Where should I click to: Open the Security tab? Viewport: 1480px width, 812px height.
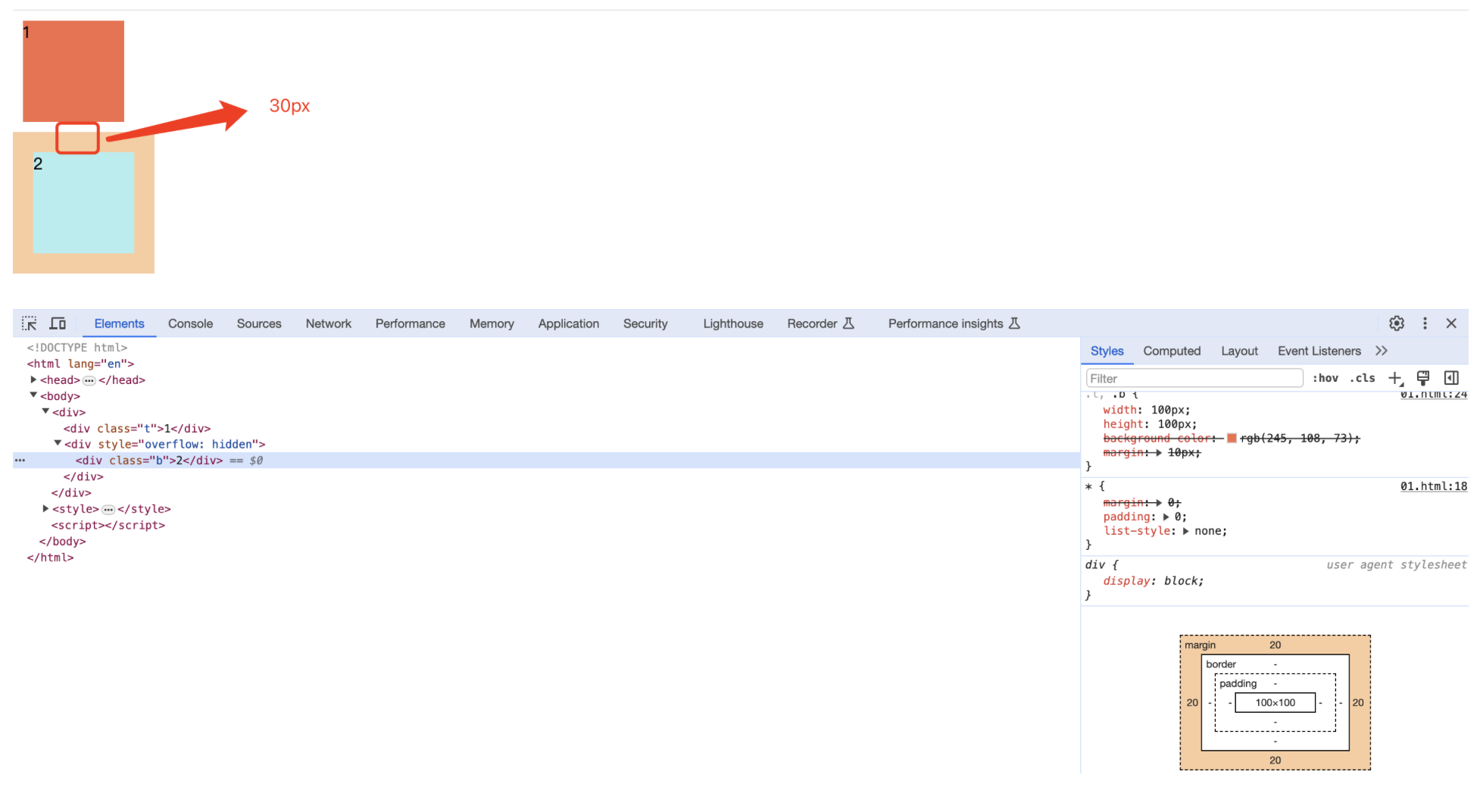645,323
